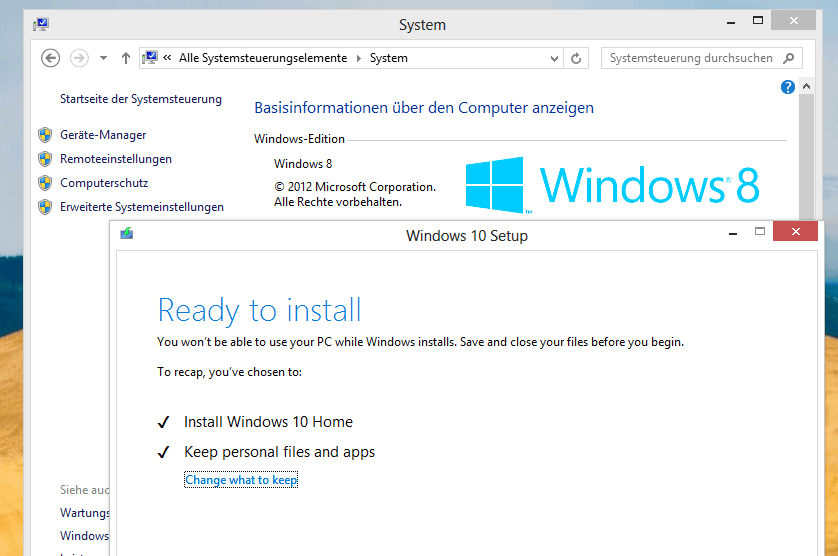Go up one level with Up arrow
The image size is (838, 556).
[126, 58]
